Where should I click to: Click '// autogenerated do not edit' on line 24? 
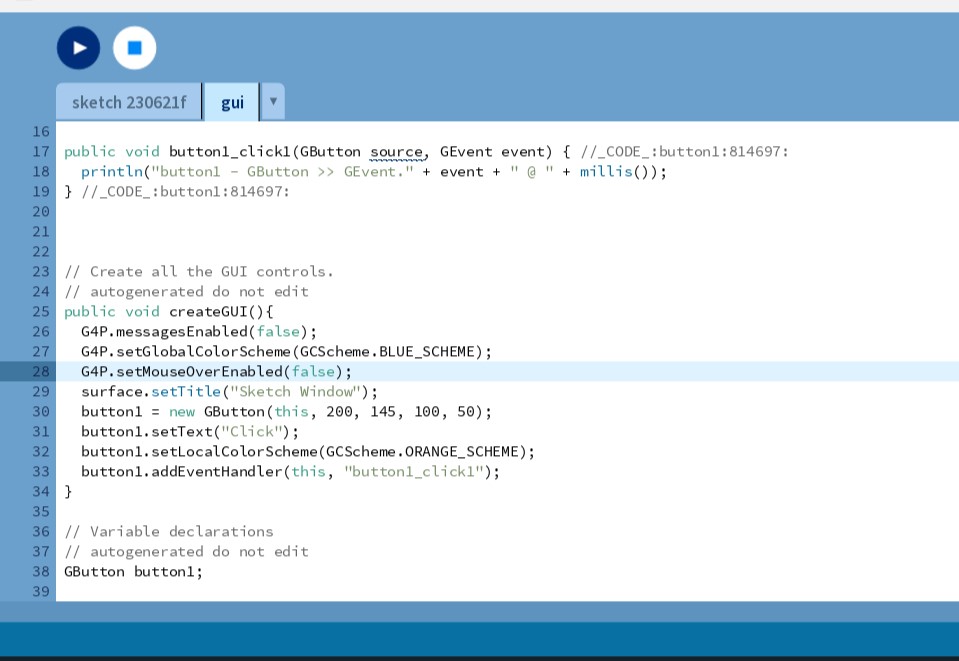[186, 292]
